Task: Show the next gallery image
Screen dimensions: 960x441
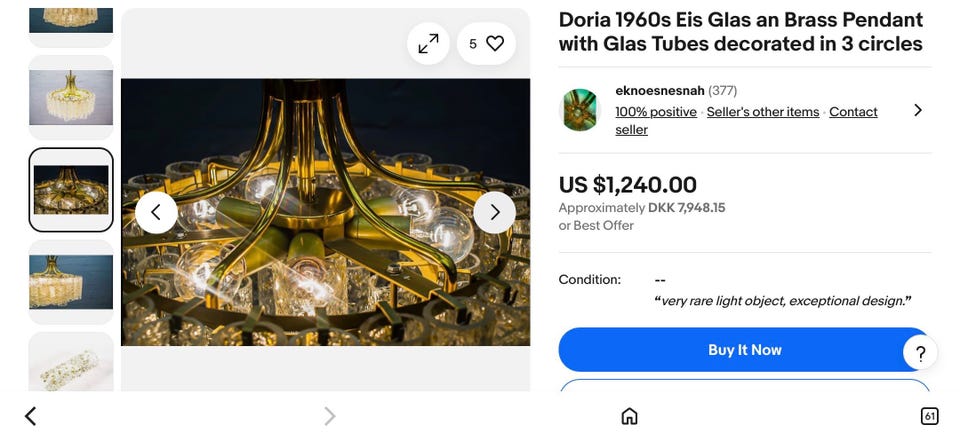Action: coord(494,212)
